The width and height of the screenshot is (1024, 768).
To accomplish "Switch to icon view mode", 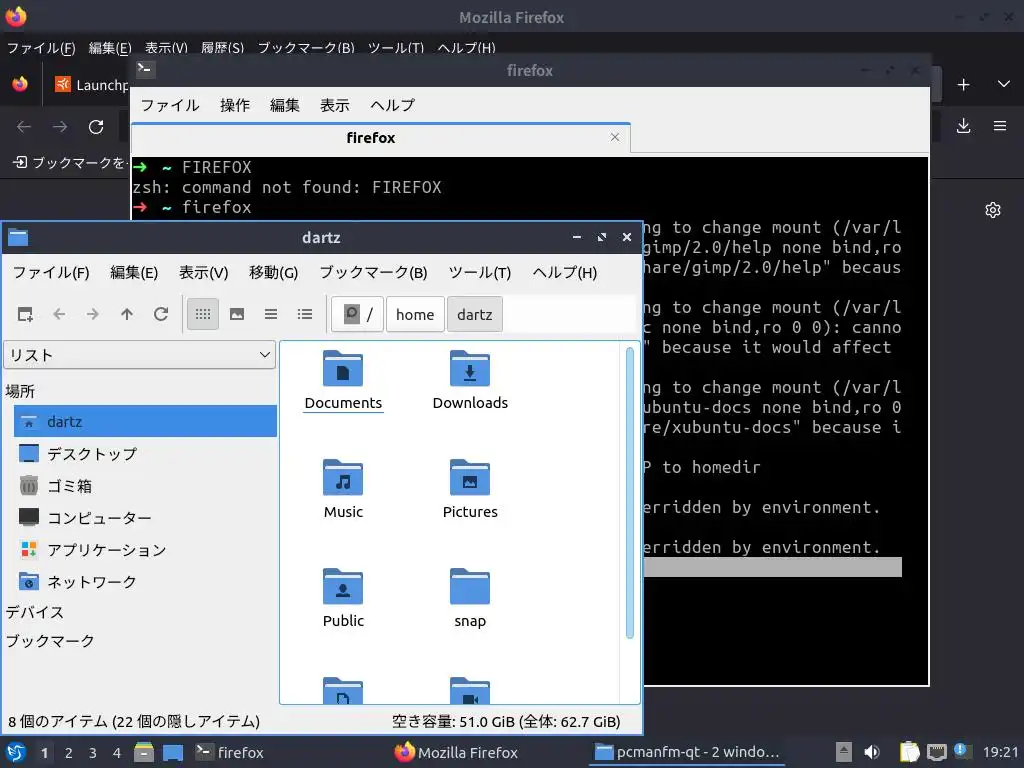I will (x=203, y=314).
